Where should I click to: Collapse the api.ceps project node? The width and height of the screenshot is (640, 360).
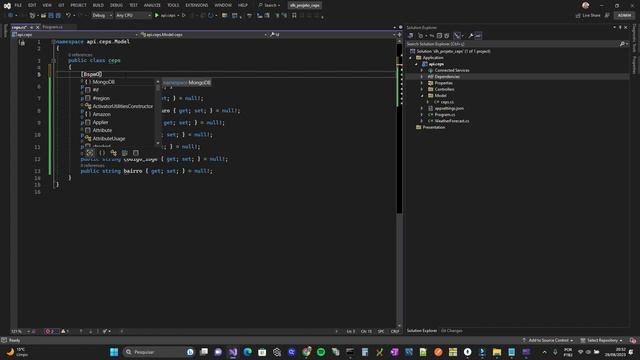tap(417, 64)
